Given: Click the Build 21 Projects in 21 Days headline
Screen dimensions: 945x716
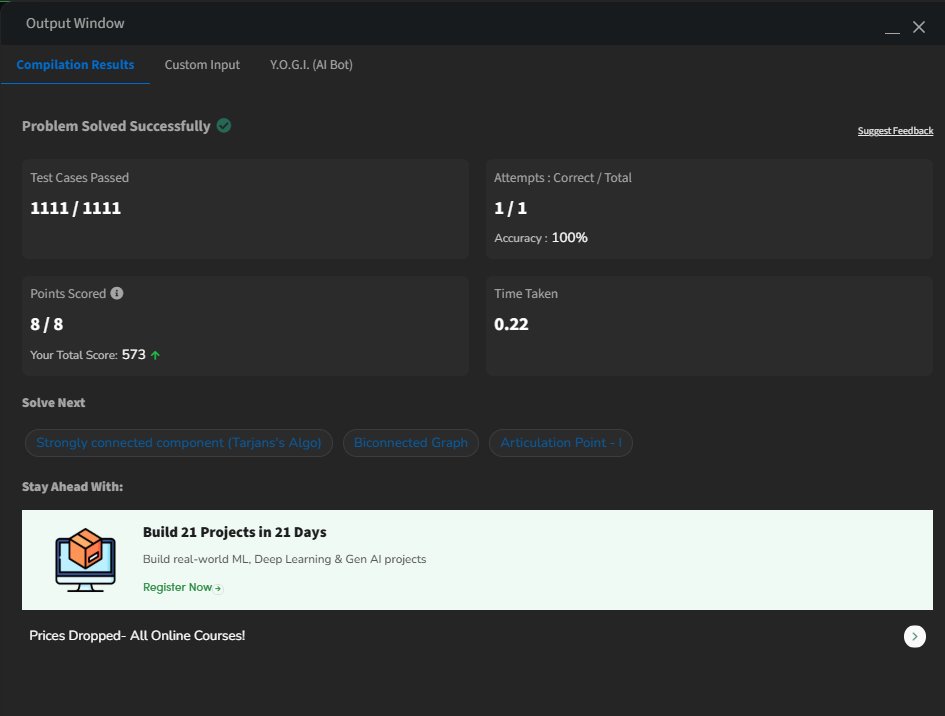Looking at the screenshot, I should pyautogui.click(x=234, y=532).
